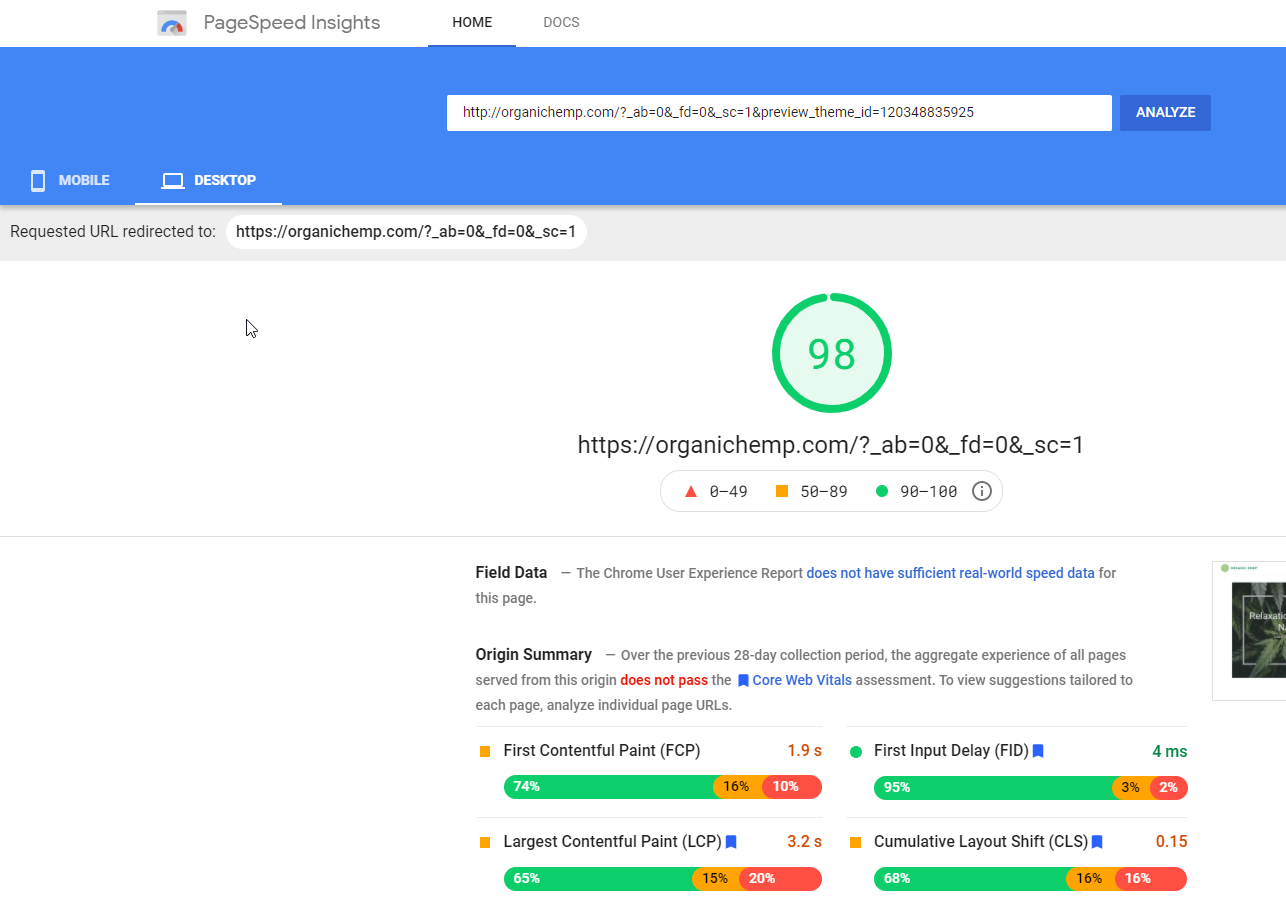Viewport: 1286px width, 899px height.
Task: Open the insufficient real-world speed data link
Action: (950, 573)
